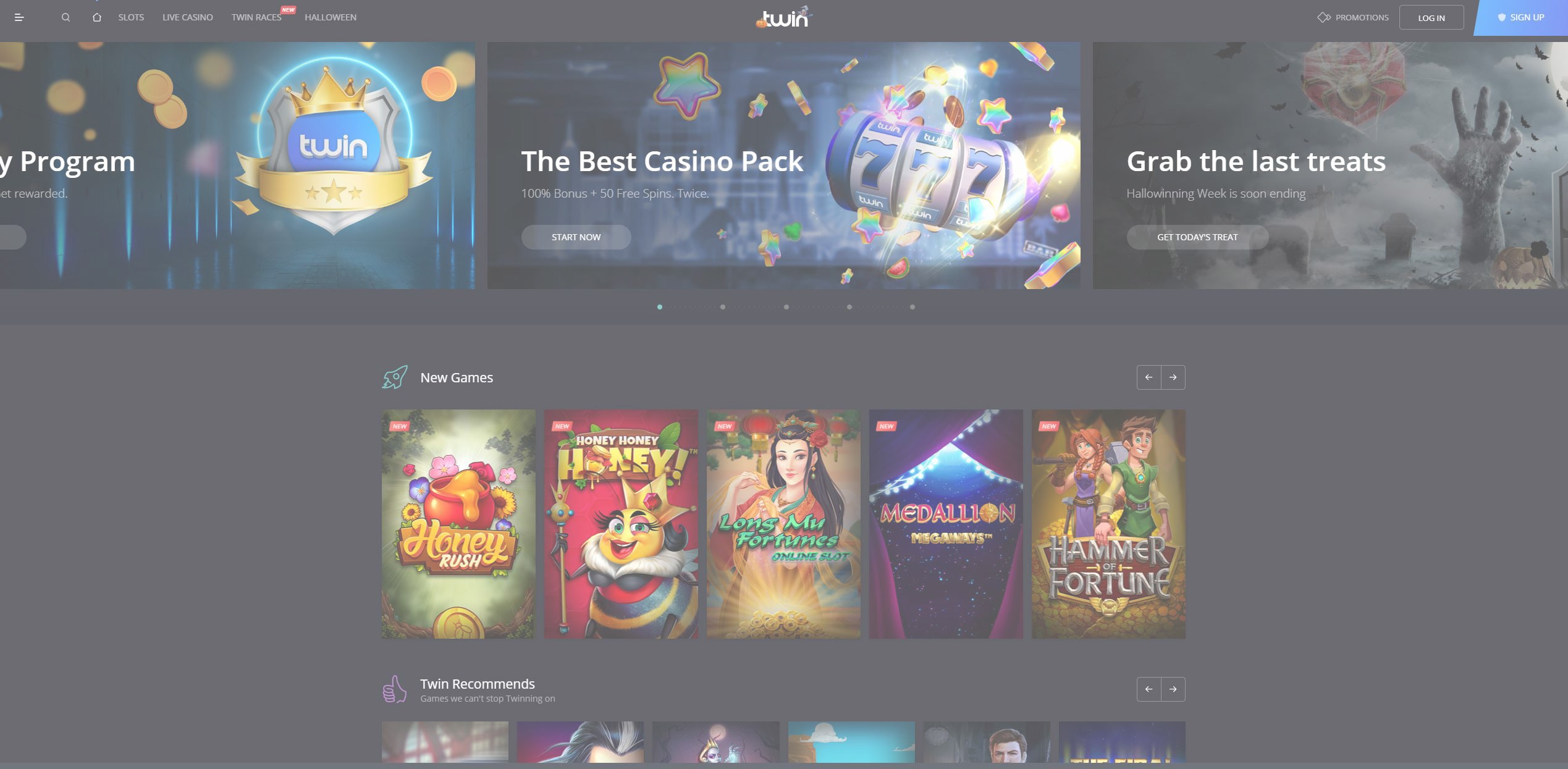Click the promotions tag icon
The width and height of the screenshot is (1568, 769).
(x=1323, y=17)
